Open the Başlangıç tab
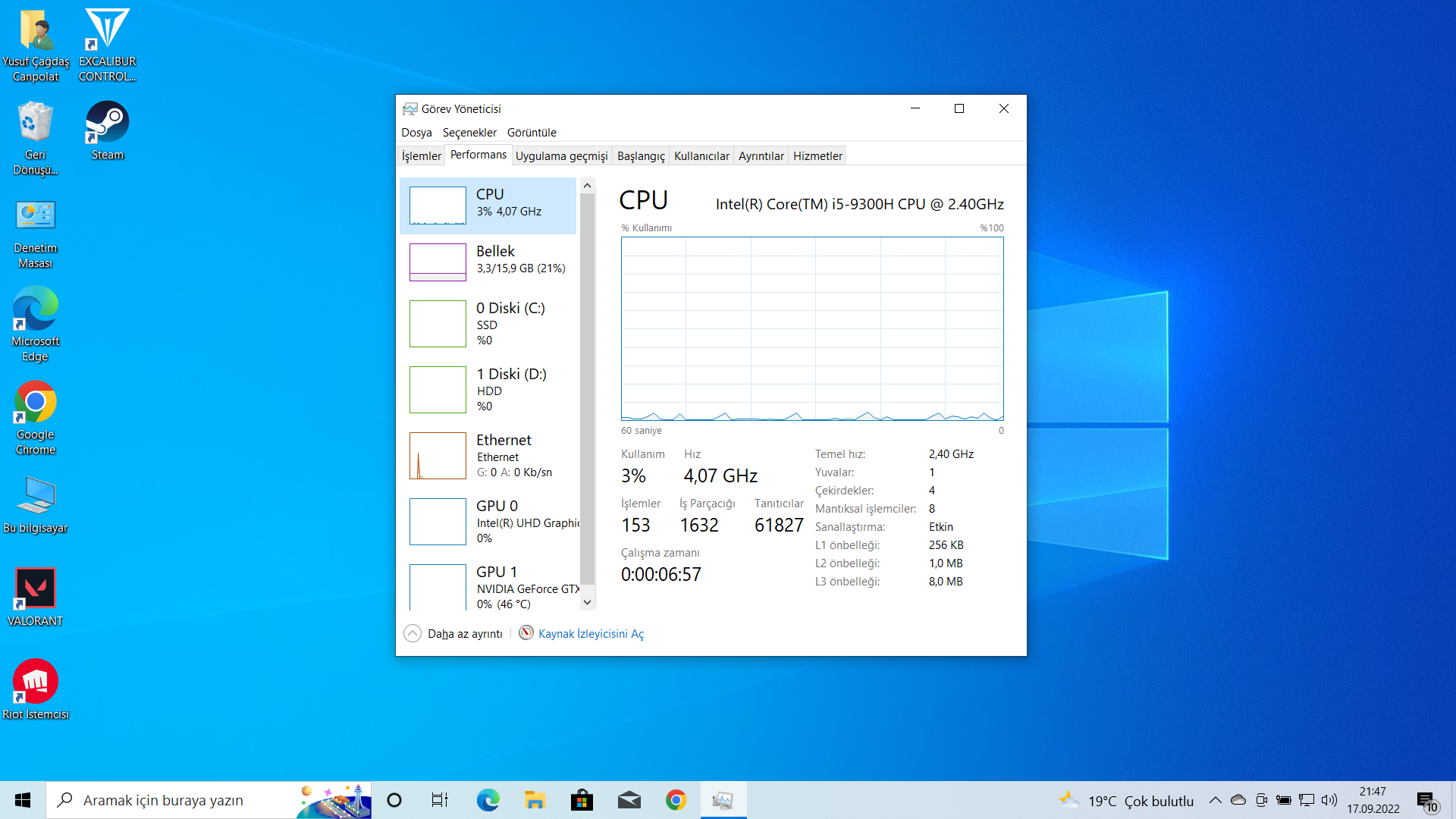The width and height of the screenshot is (1456, 819). [641, 156]
